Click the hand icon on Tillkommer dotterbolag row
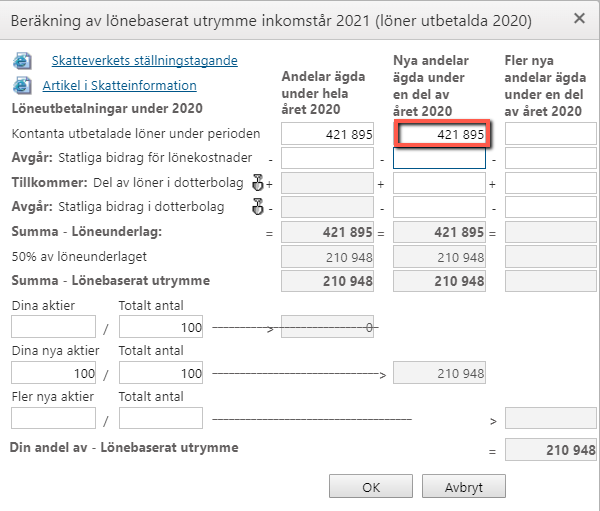The width and height of the screenshot is (600, 511). tap(258, 183)
